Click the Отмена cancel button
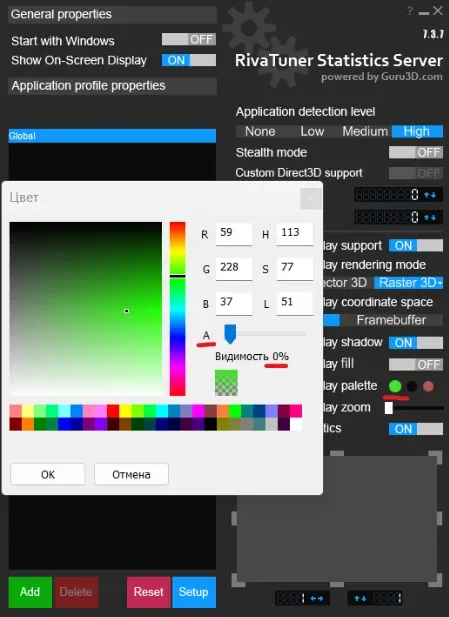Screen dimensions: 449x617 131,475
